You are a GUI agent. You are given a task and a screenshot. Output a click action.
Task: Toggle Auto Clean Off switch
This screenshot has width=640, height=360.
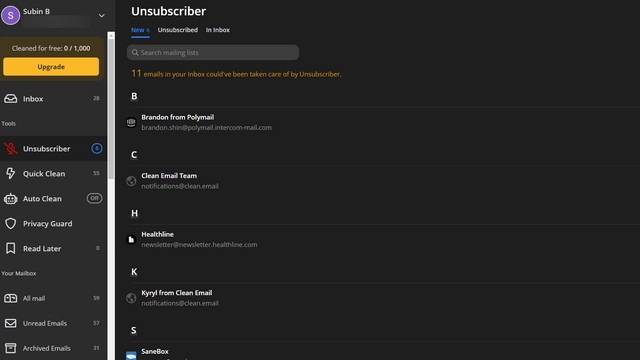coord(94,198)
